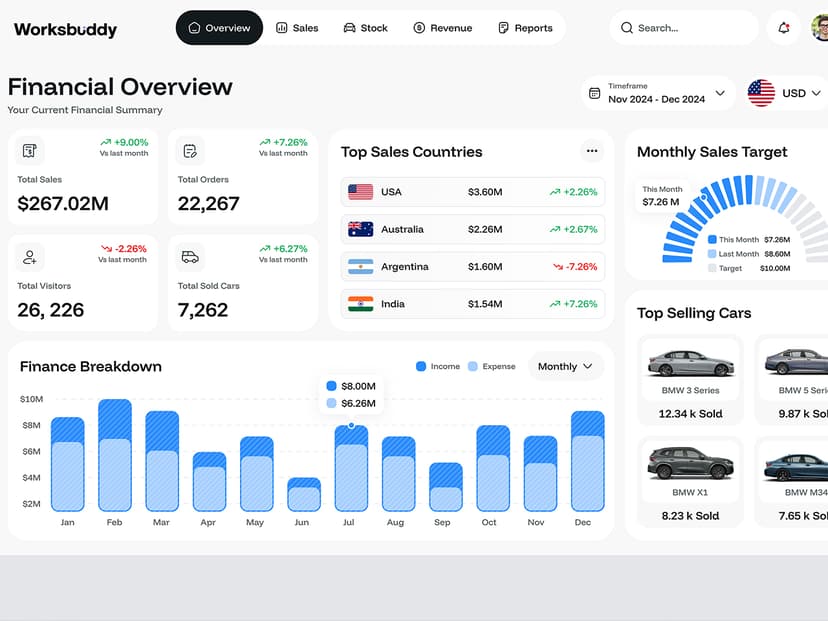Click the This Month $7.26 M label

[x=662, y=196]
